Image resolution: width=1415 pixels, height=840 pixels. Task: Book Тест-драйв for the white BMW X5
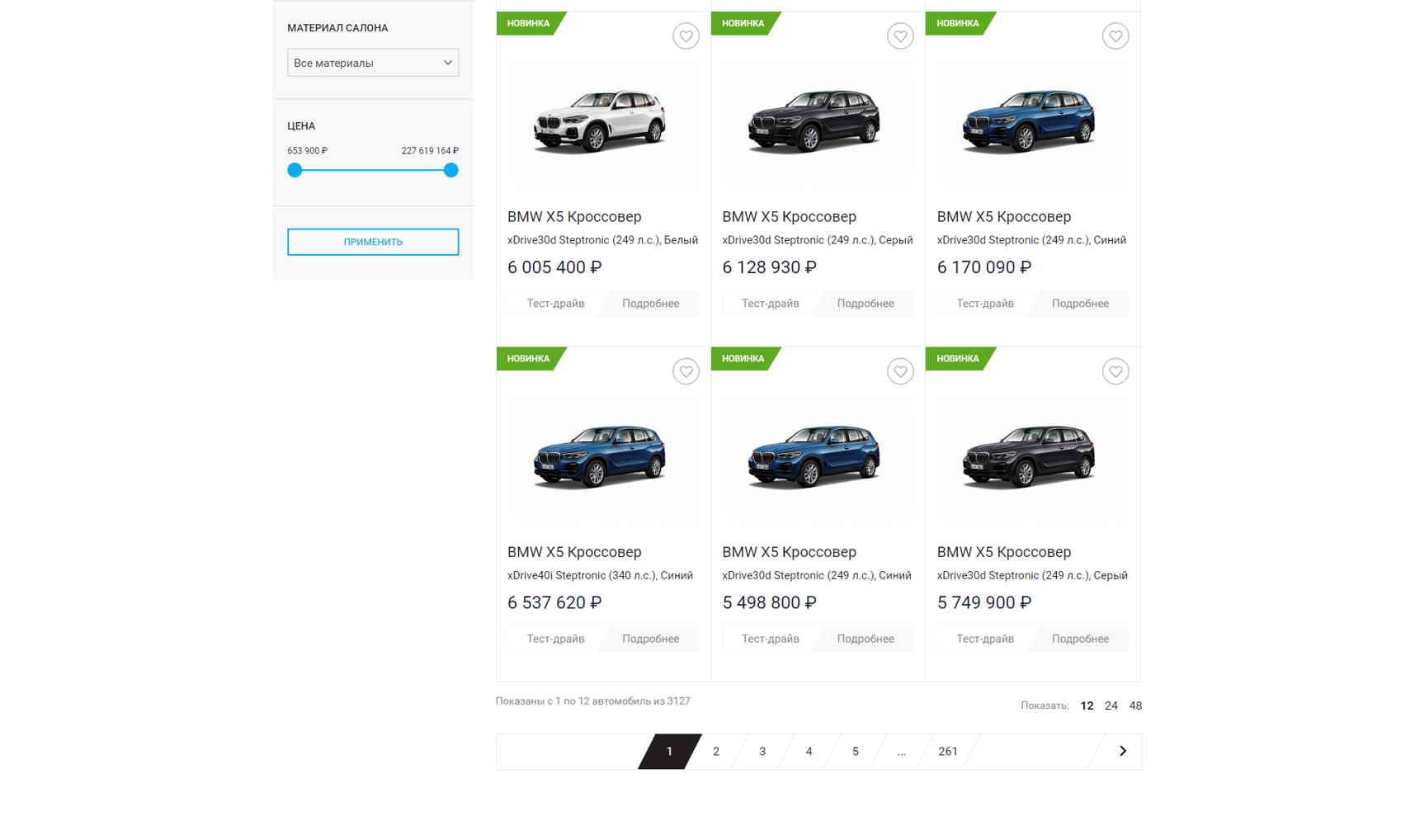(x=555, y=304)
